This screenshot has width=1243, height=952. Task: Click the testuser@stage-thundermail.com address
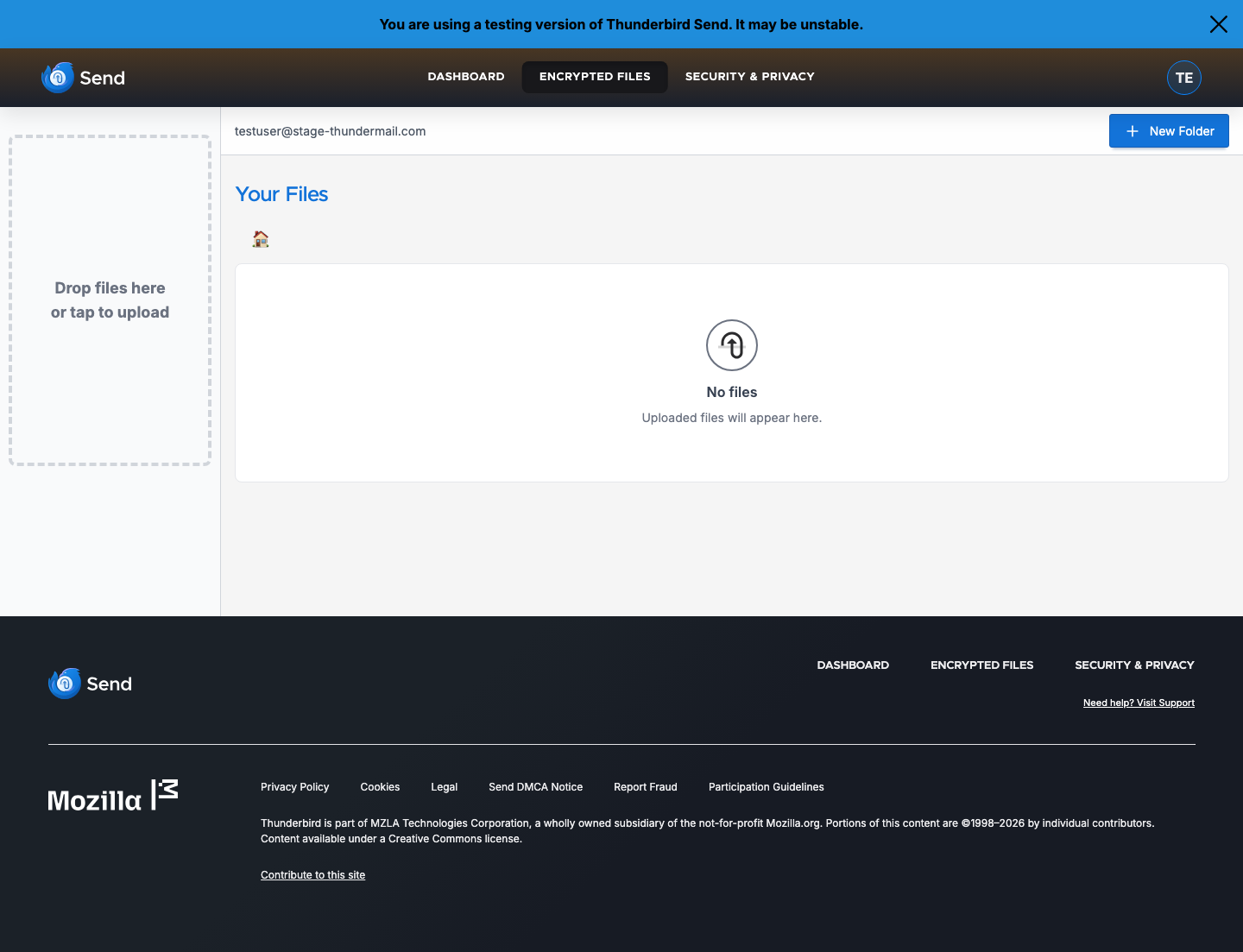coord(330,131)
